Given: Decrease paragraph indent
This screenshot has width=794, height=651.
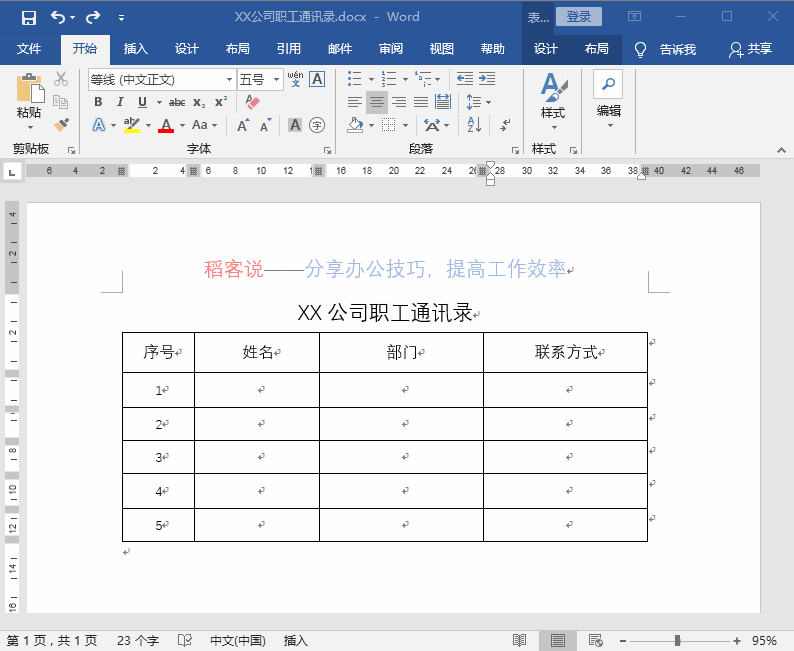Looking at the screenshot, I should click(x=465, y=79).
